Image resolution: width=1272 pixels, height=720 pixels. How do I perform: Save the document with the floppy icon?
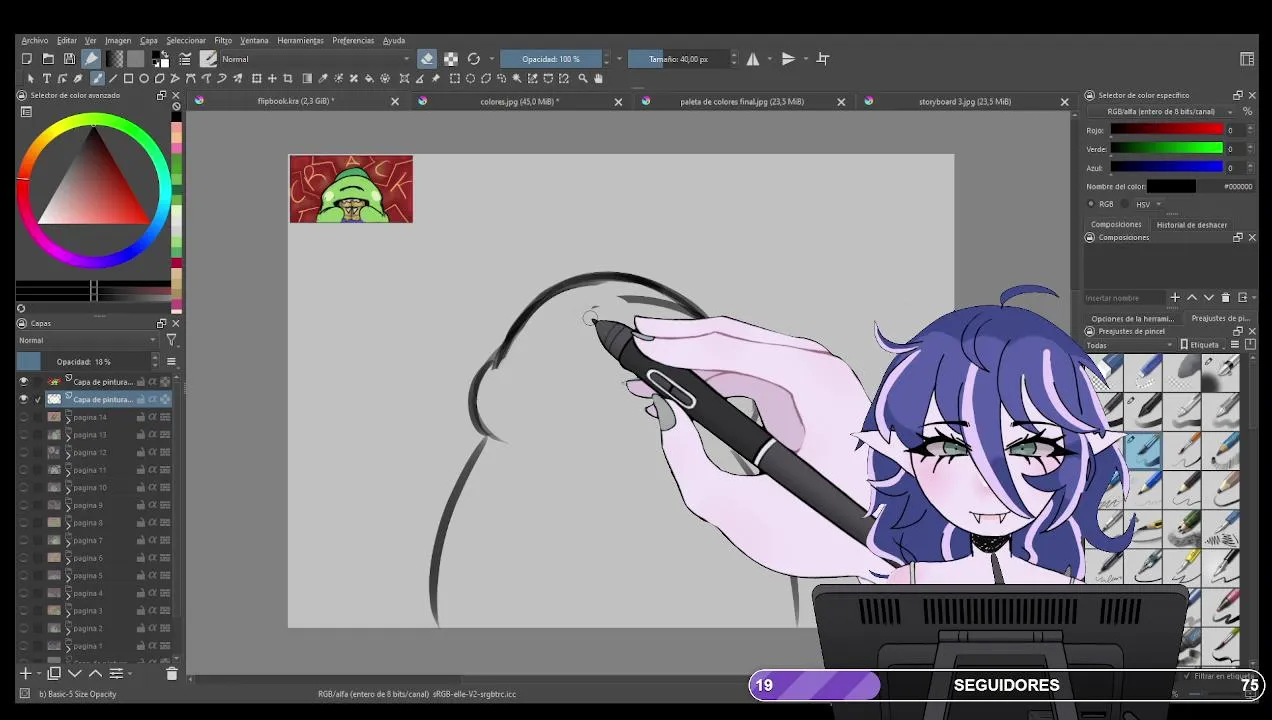[69, 59]
